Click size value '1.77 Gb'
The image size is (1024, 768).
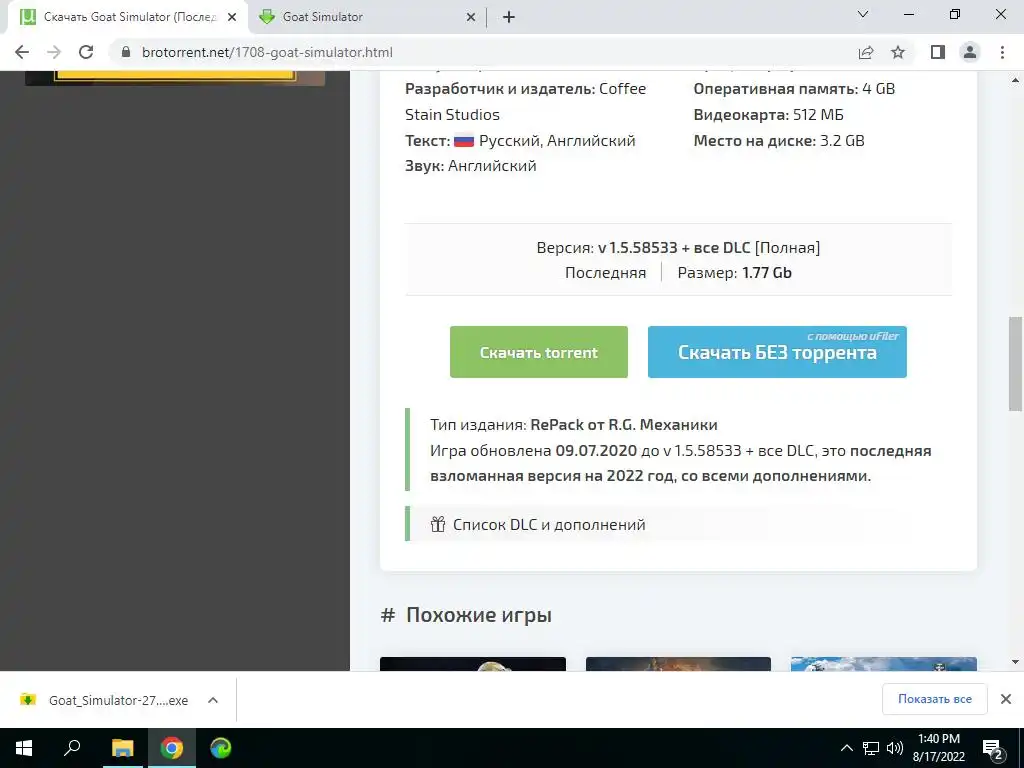tap(767, 272)
